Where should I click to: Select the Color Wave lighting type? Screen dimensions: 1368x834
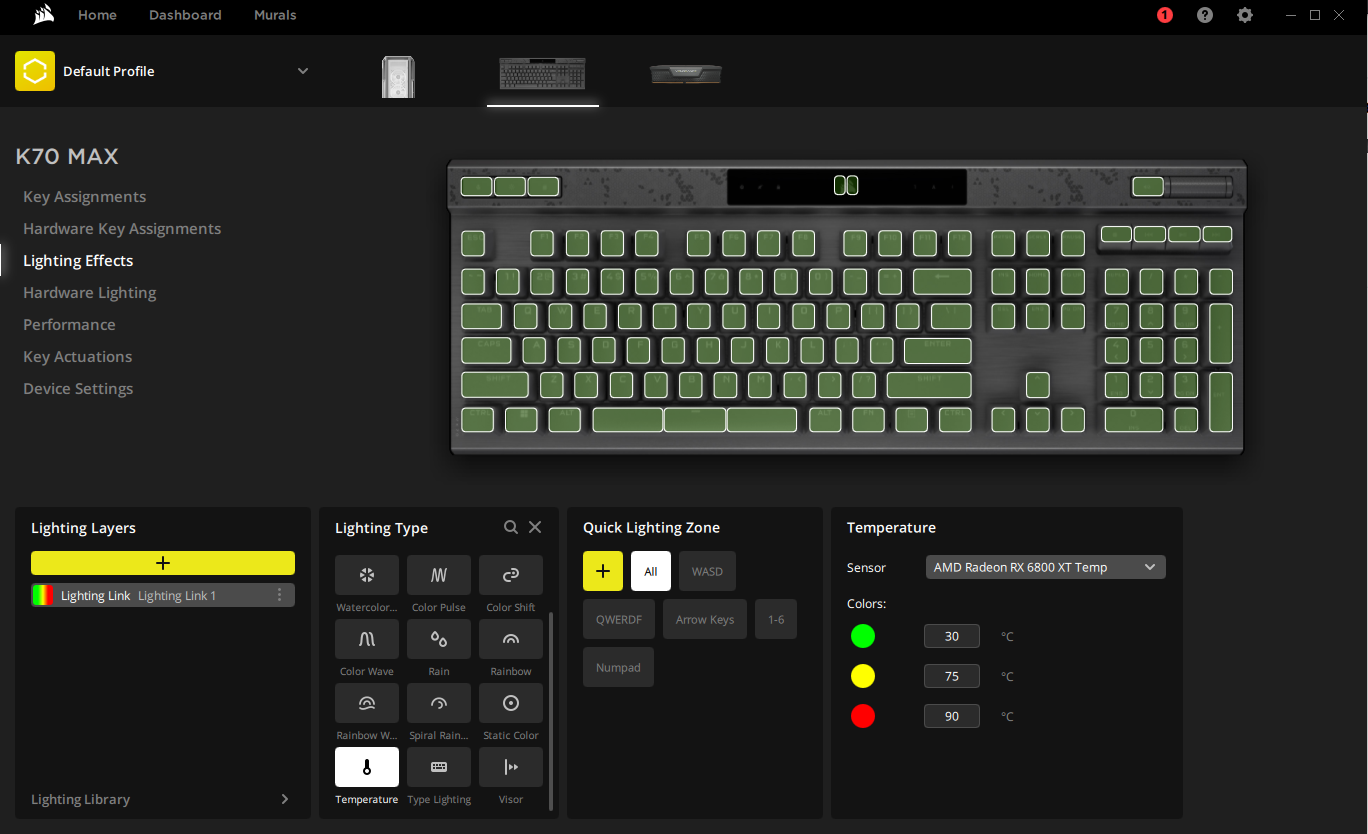point(367,639)
